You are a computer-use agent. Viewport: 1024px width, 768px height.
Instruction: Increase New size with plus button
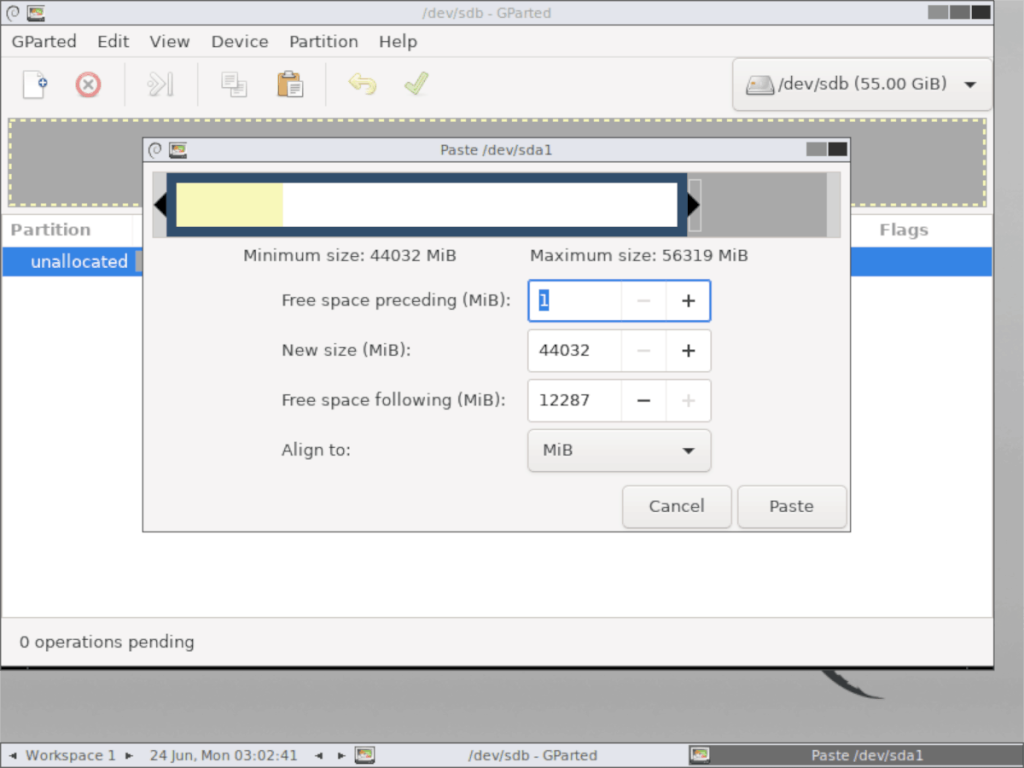point(688,351)
